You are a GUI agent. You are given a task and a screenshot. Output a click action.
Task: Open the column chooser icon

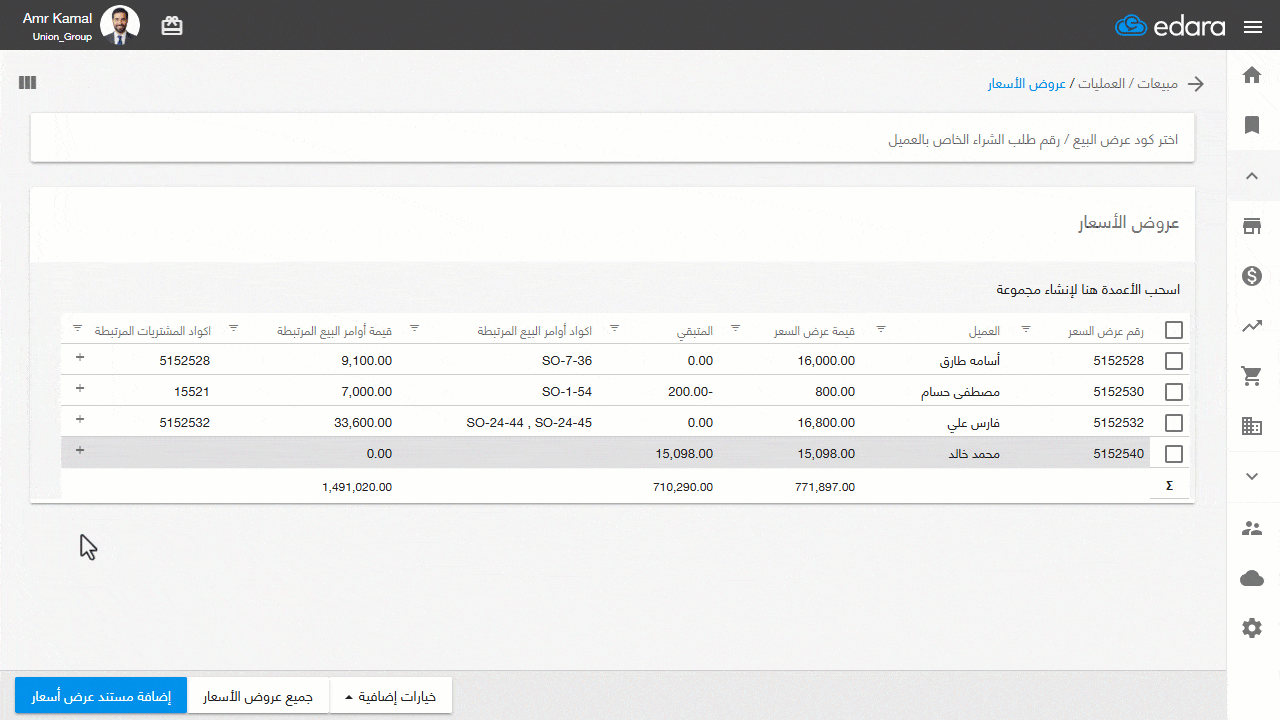click(x=27, y=83)
